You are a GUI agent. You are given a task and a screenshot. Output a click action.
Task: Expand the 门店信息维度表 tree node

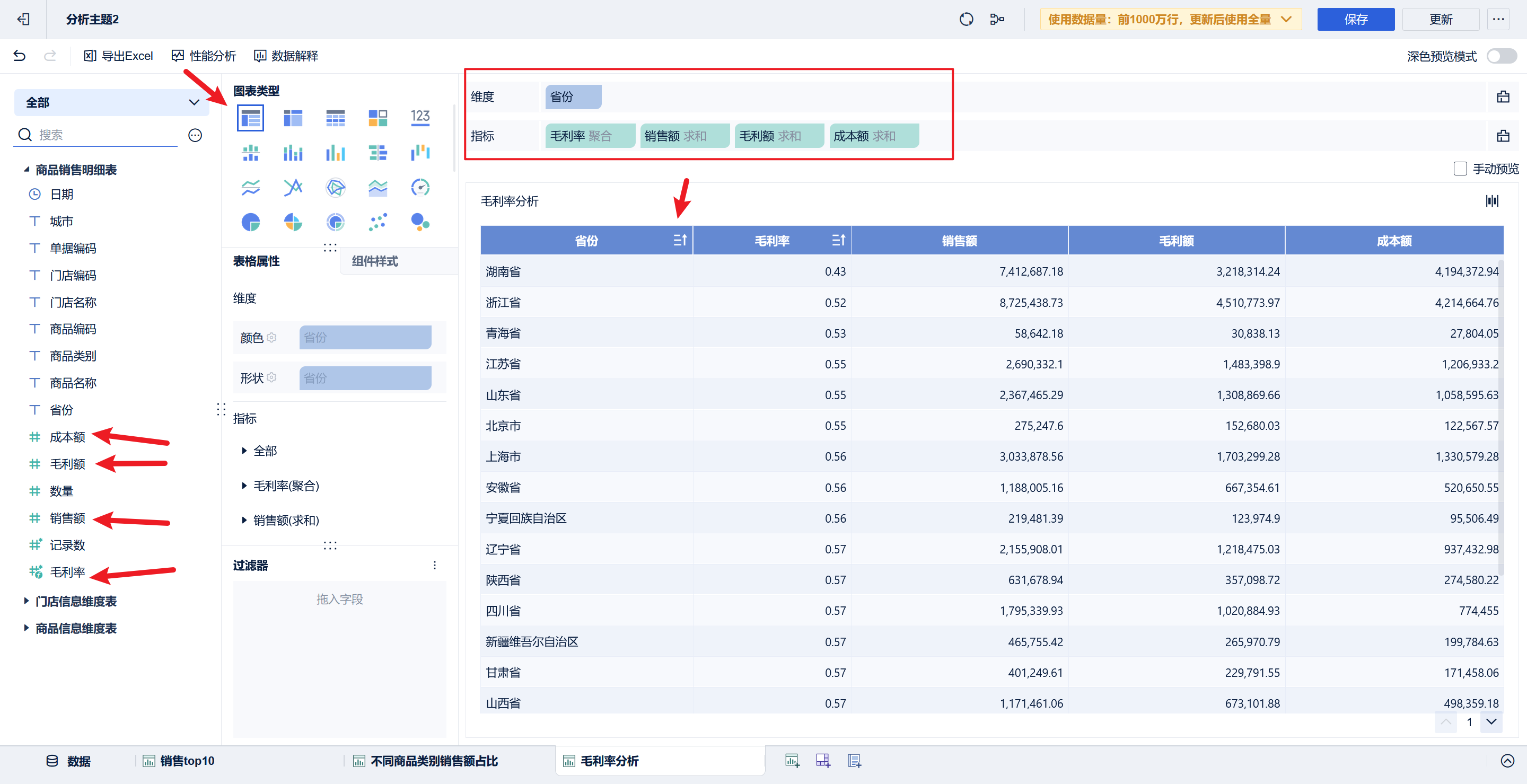pyautogui.click(x=26, y=601)
